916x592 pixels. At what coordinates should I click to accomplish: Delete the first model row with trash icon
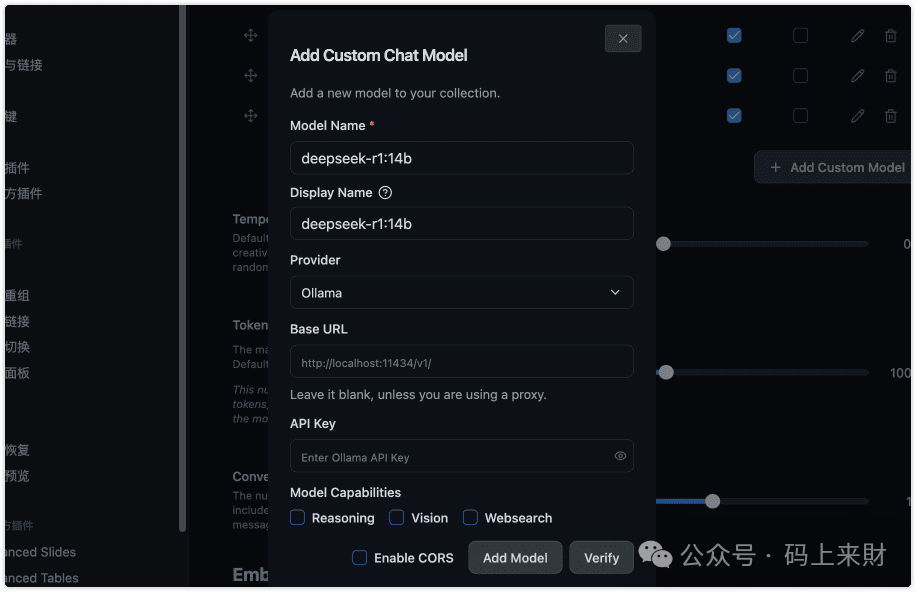890,36
